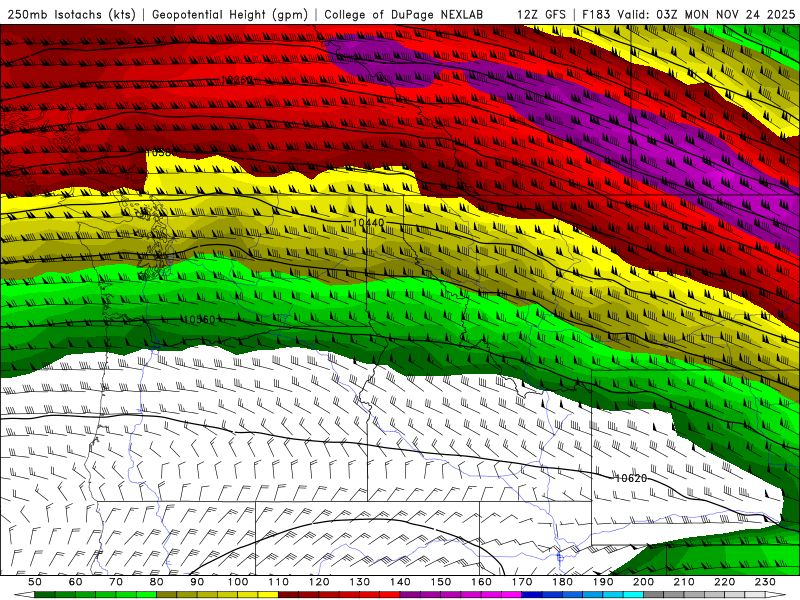Screen dimensions: 800x600
Task: Click the colorbar label 100
Action: click(x=238, y=582)
